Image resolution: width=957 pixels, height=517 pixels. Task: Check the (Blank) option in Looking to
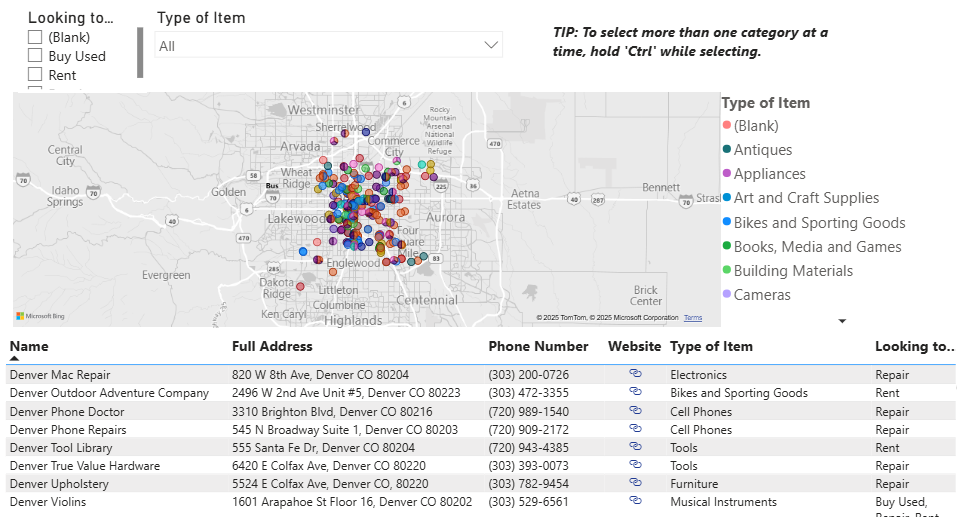(x=35, y=37)
